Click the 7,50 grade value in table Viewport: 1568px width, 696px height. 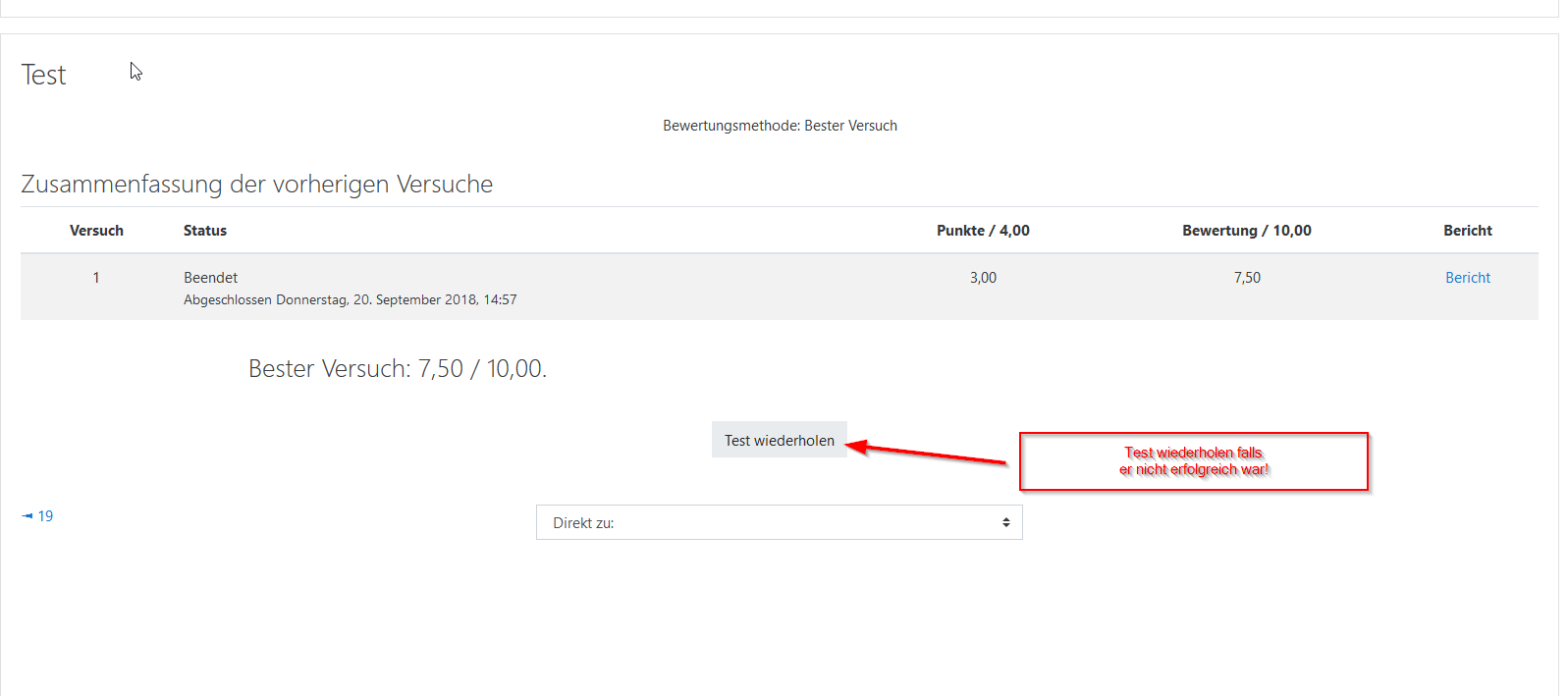coord(1247,278)
